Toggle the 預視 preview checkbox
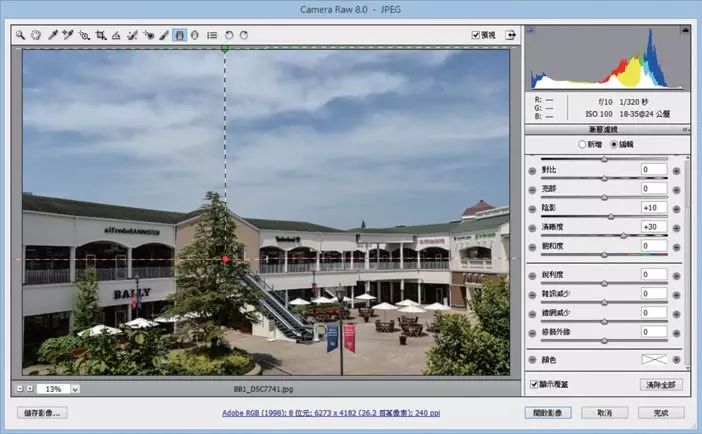The width and height of the screenshot is (702, 434). point(476,35)
